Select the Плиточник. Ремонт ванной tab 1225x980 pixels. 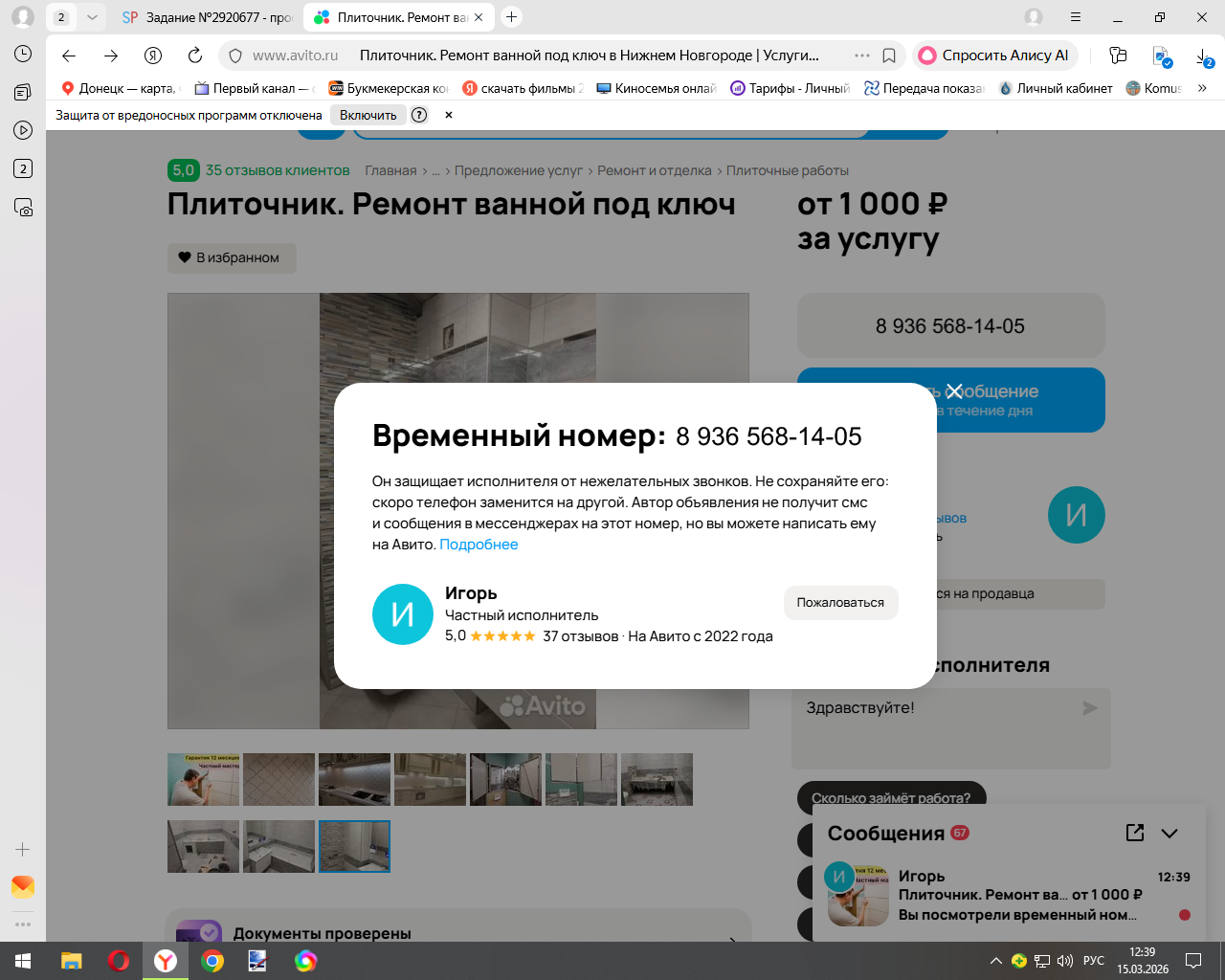[398, 17]
